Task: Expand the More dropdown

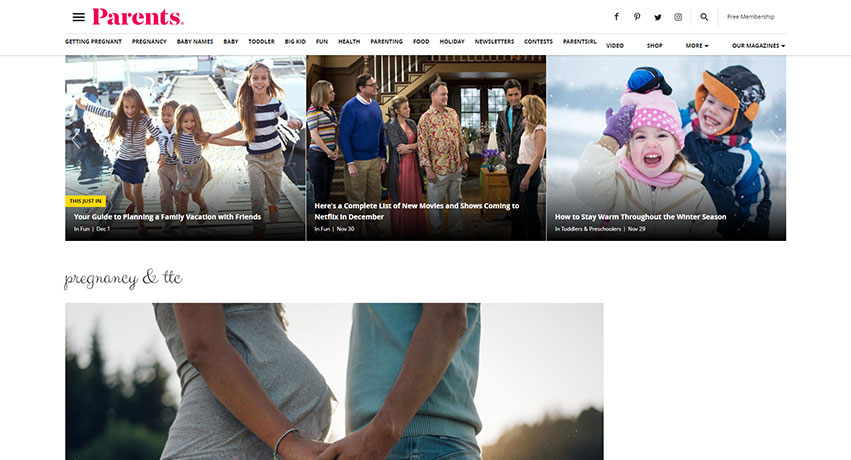Action: point(696,46)
